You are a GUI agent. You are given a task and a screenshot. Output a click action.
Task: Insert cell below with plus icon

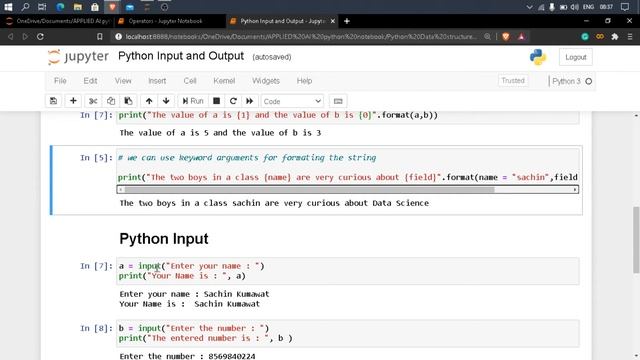click(x=73, y=101)
